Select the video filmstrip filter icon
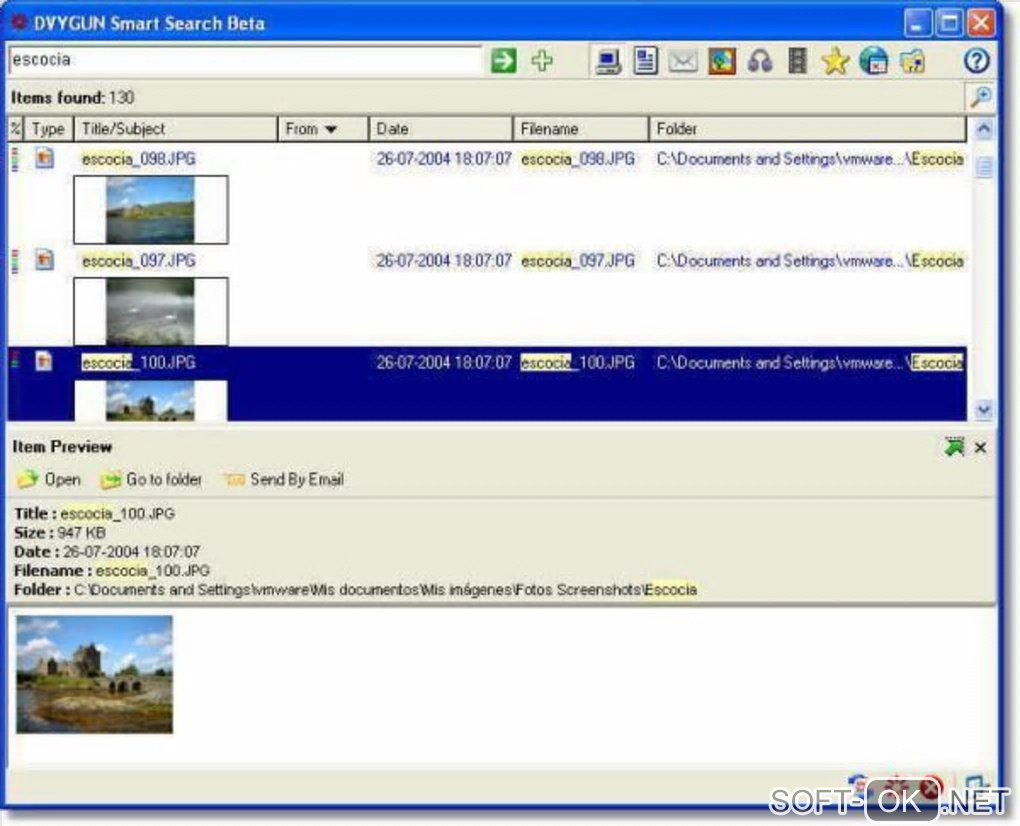This screenshot has width=1020, height=826. pos(798,61)
